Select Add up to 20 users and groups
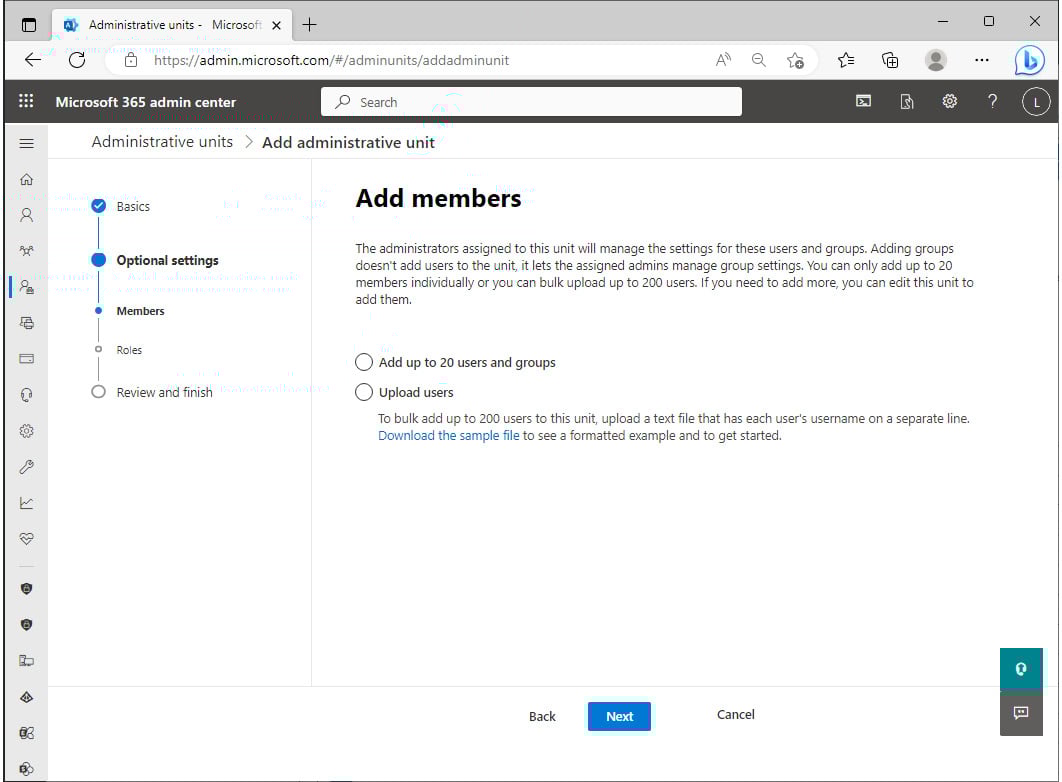This screenshot has width=1062, height=782. point(364,362)
